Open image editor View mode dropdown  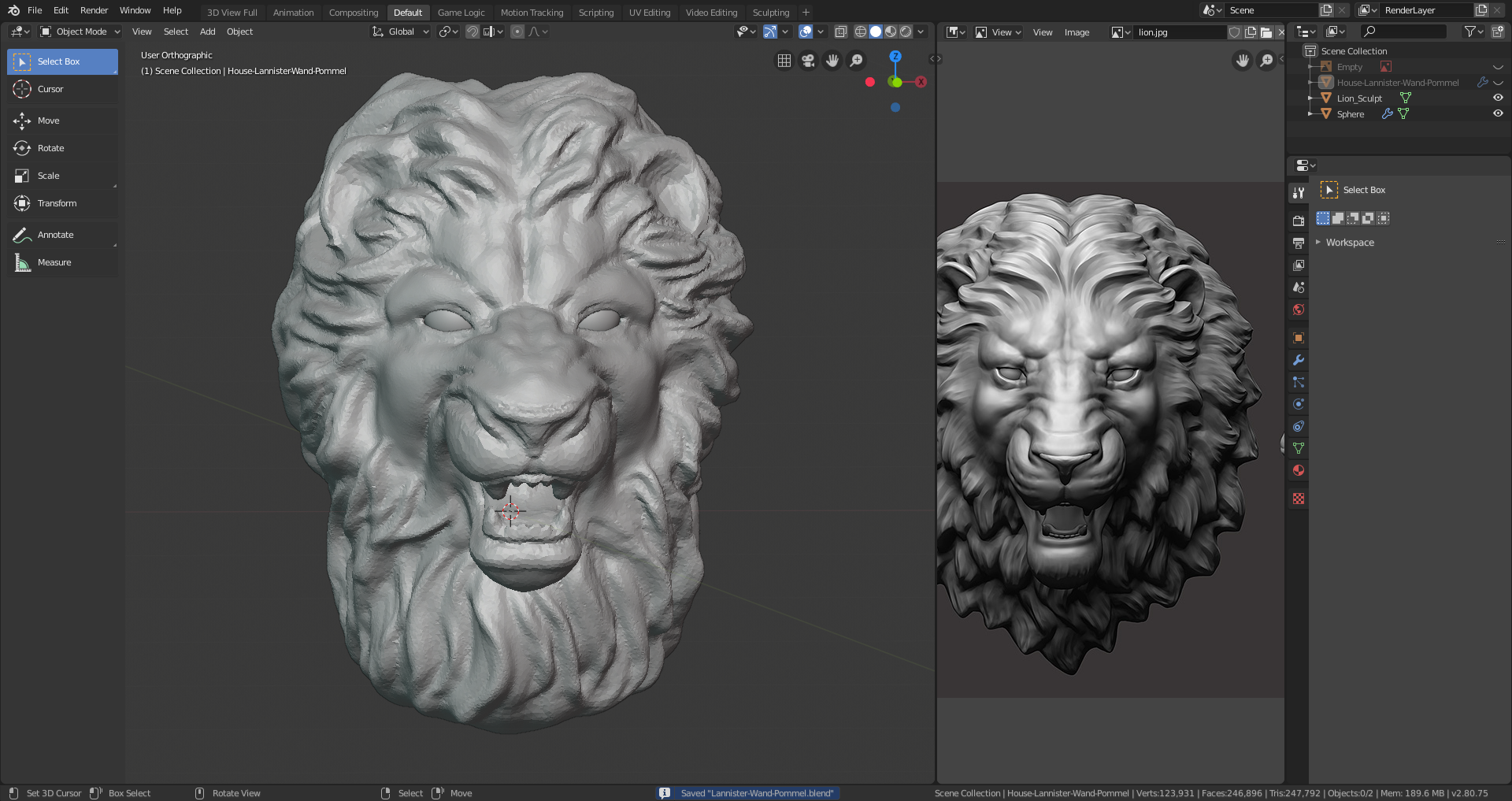pos(999,32)
